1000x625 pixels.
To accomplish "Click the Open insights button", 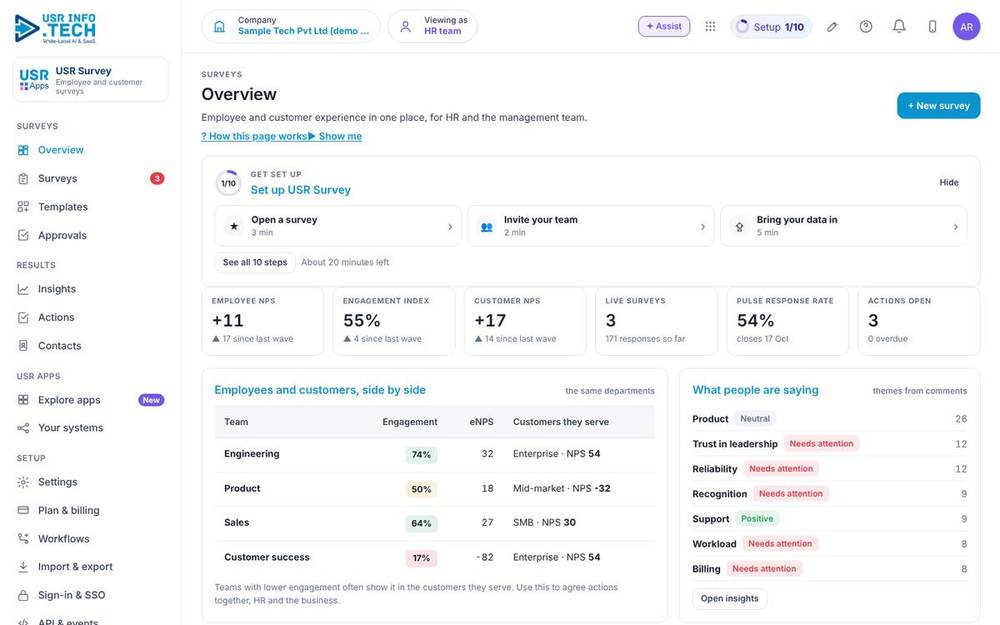I will pos(730,598).
